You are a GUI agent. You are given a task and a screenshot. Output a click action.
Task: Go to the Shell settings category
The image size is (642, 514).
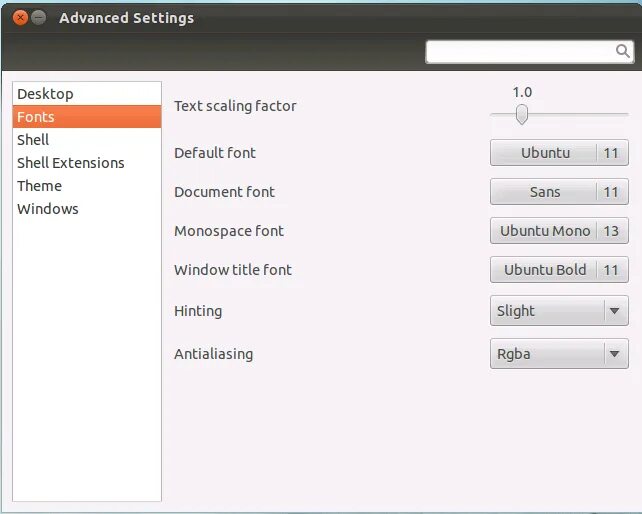(x=87, y=140)
